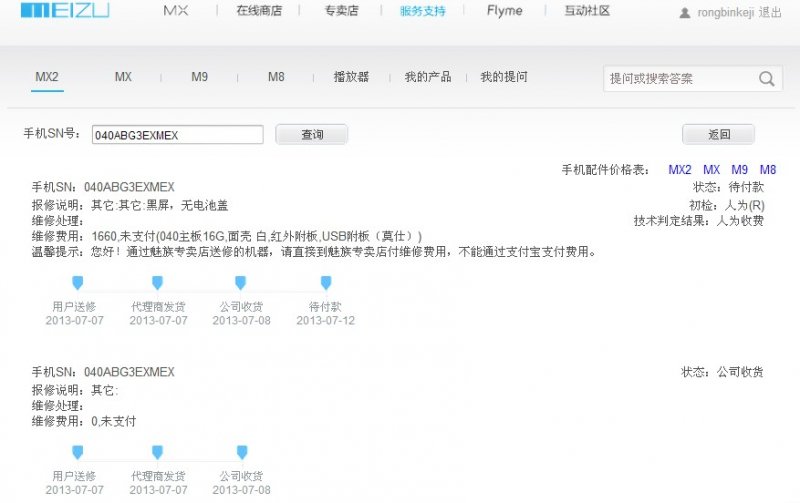Click the search magnifier icon
This screenshot has width=800, height=503.
(x=766, y=79)
